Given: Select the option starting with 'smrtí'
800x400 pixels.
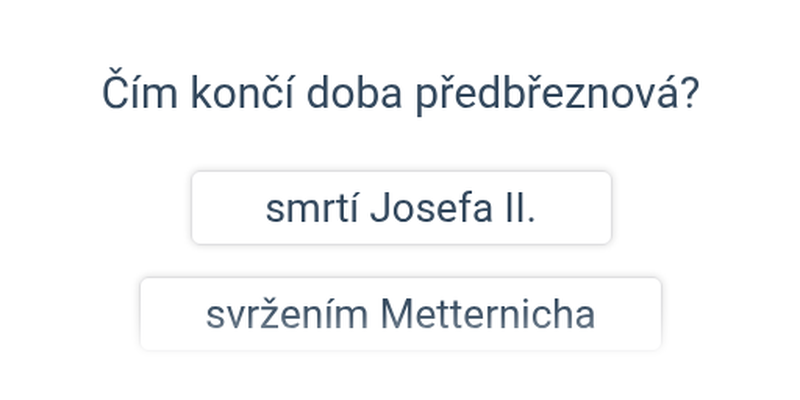Looking at the screenshot, I should coord(400,208).
